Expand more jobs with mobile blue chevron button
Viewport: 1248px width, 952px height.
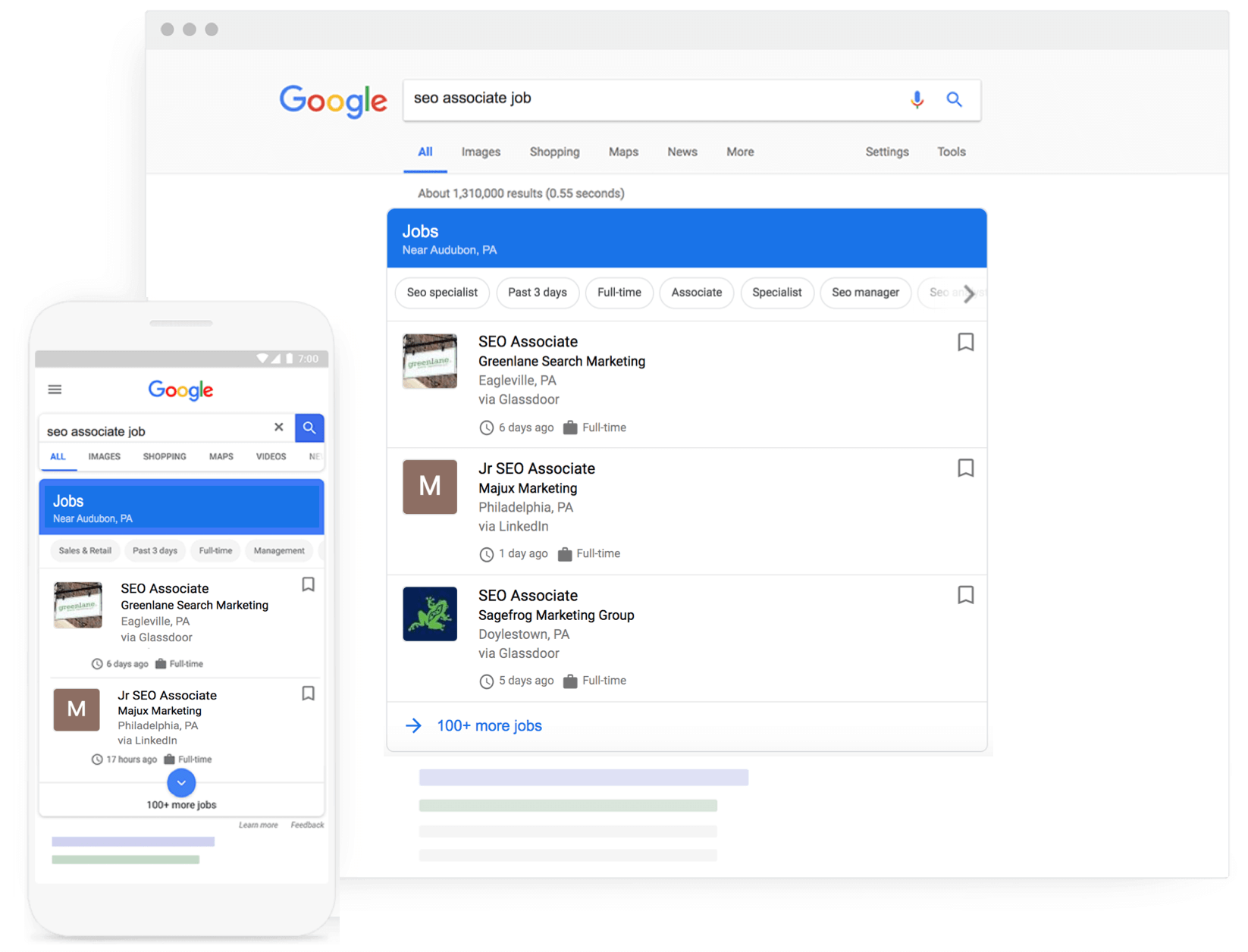coord(181,783)
